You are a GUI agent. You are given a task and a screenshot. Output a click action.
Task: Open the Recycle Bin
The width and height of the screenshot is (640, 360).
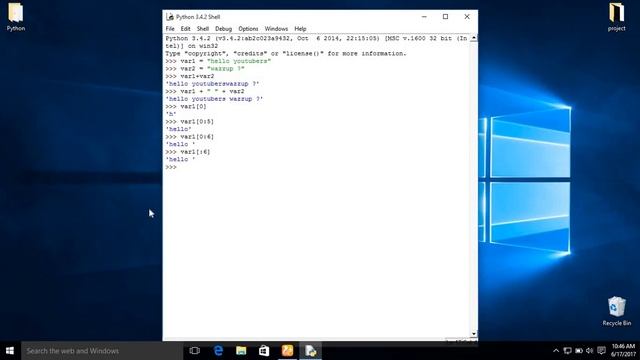coord(616,311)
